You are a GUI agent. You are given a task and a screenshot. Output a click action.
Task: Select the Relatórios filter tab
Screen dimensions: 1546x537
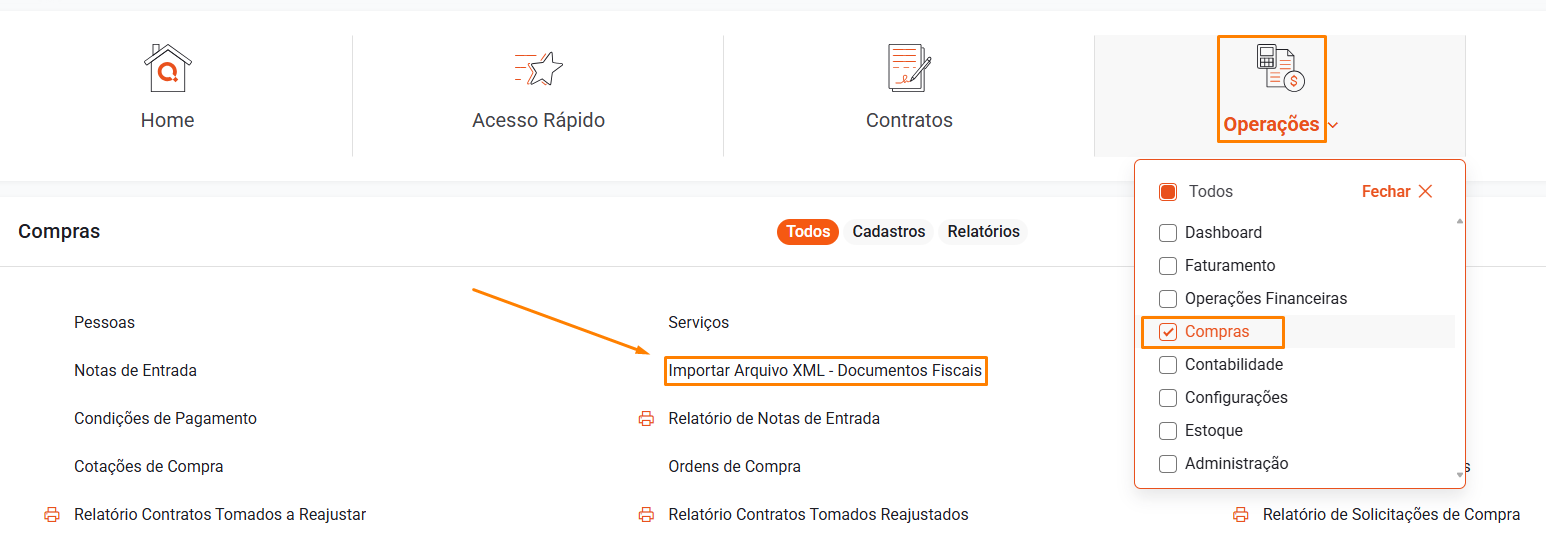(x=983, y=232)
